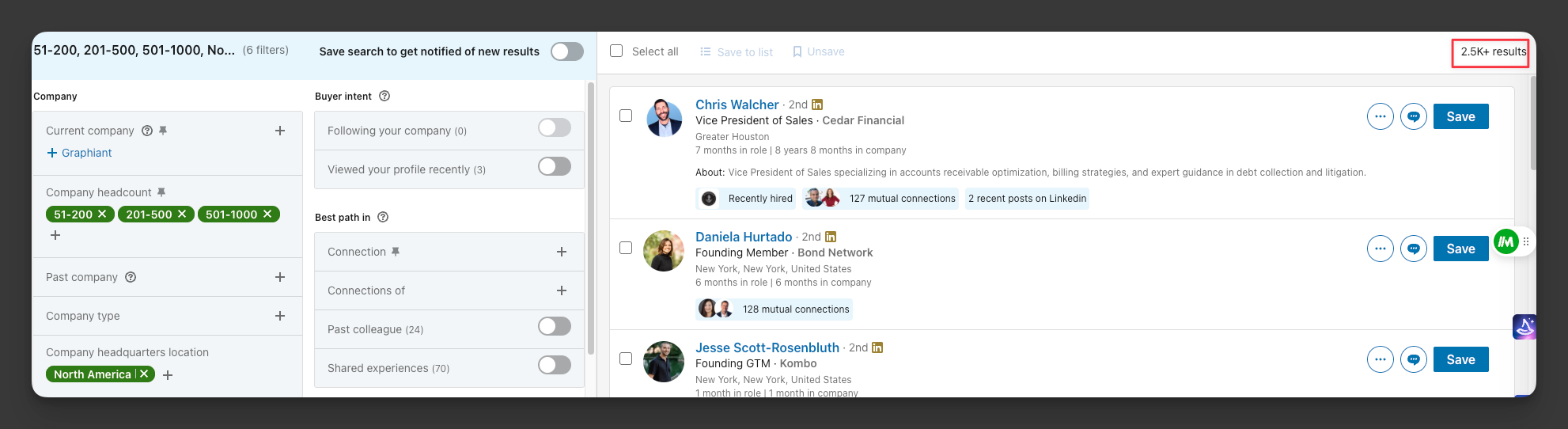Select Chris Walcher's result checkbox
This screenshot has height=429, width=1568.
click(626, 116)
